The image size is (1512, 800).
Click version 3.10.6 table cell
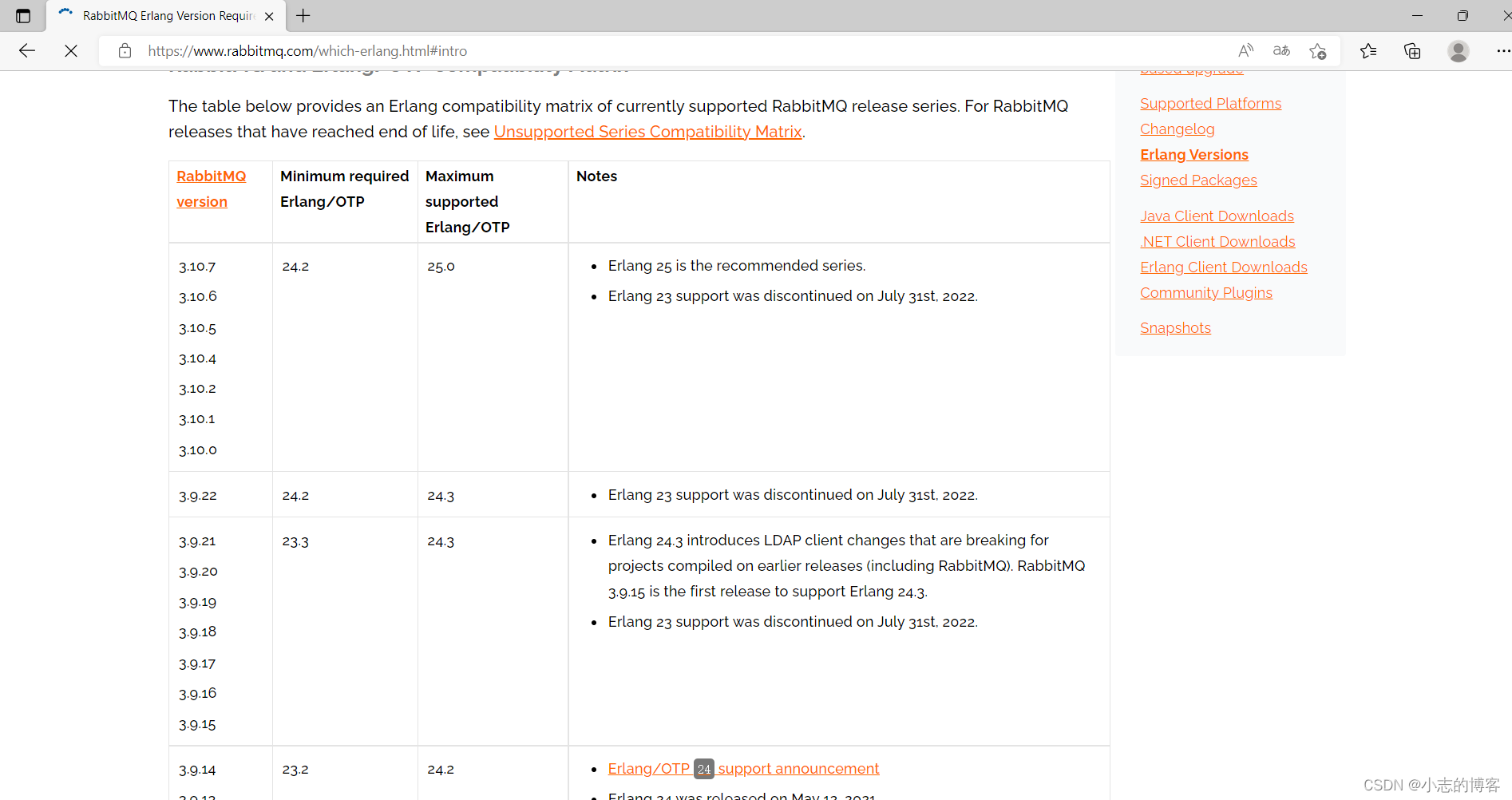click(198, 297)
